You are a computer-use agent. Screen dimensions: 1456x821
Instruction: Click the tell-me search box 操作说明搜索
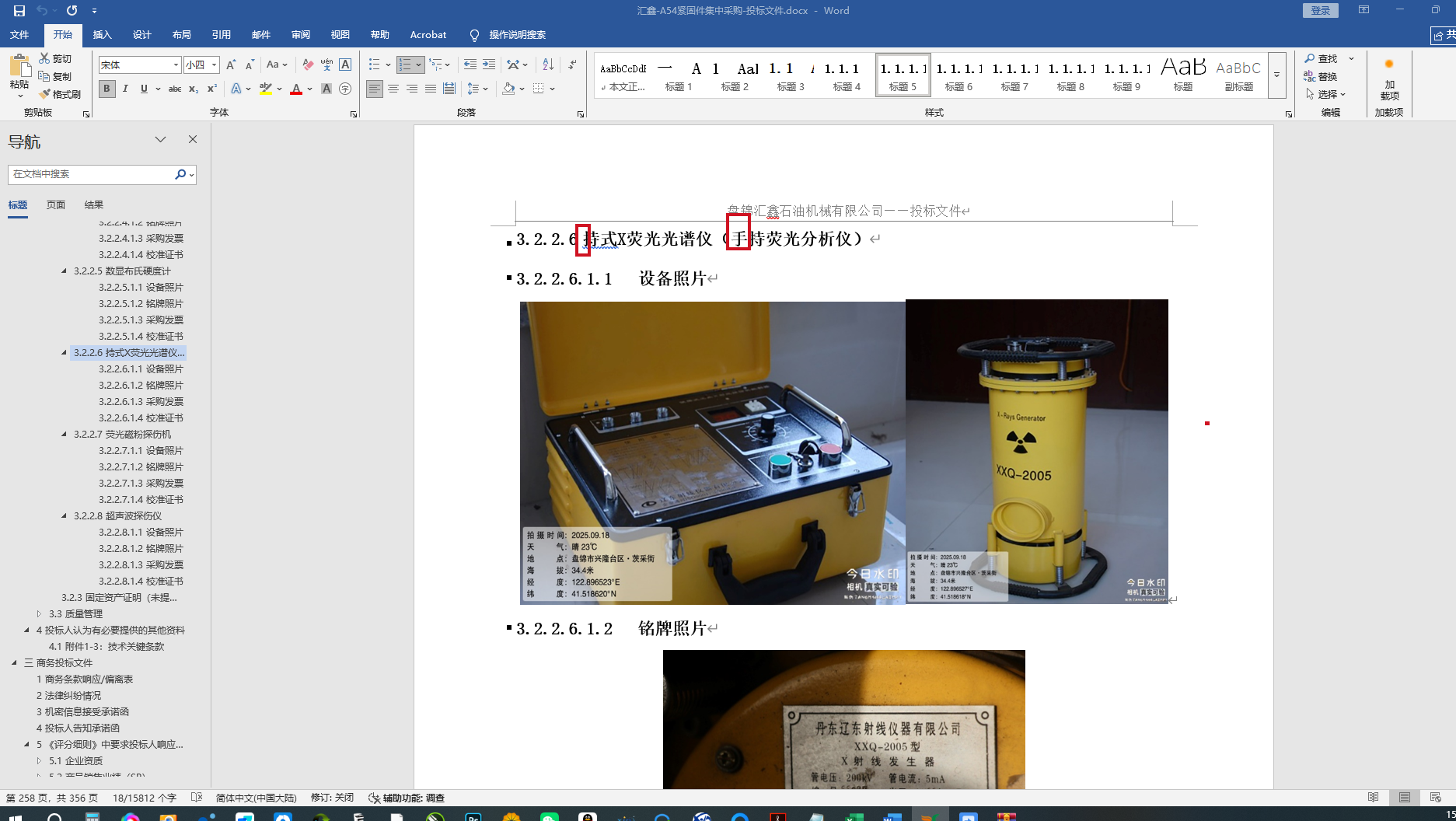tap(517, 35)
